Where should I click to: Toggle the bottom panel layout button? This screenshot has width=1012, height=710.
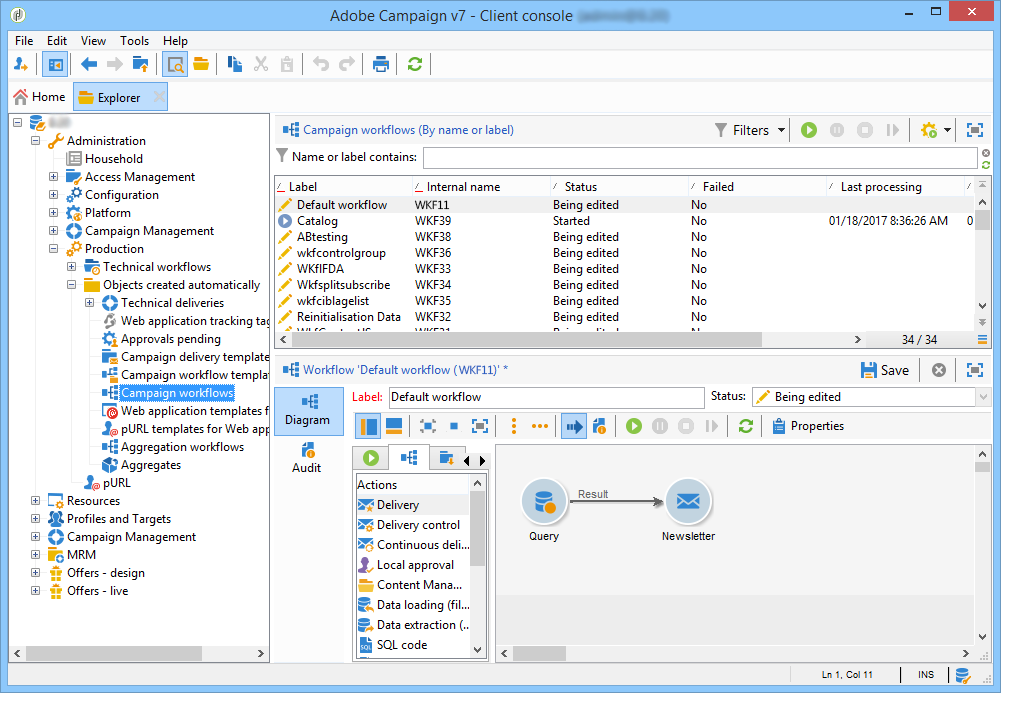coord(394,426)
